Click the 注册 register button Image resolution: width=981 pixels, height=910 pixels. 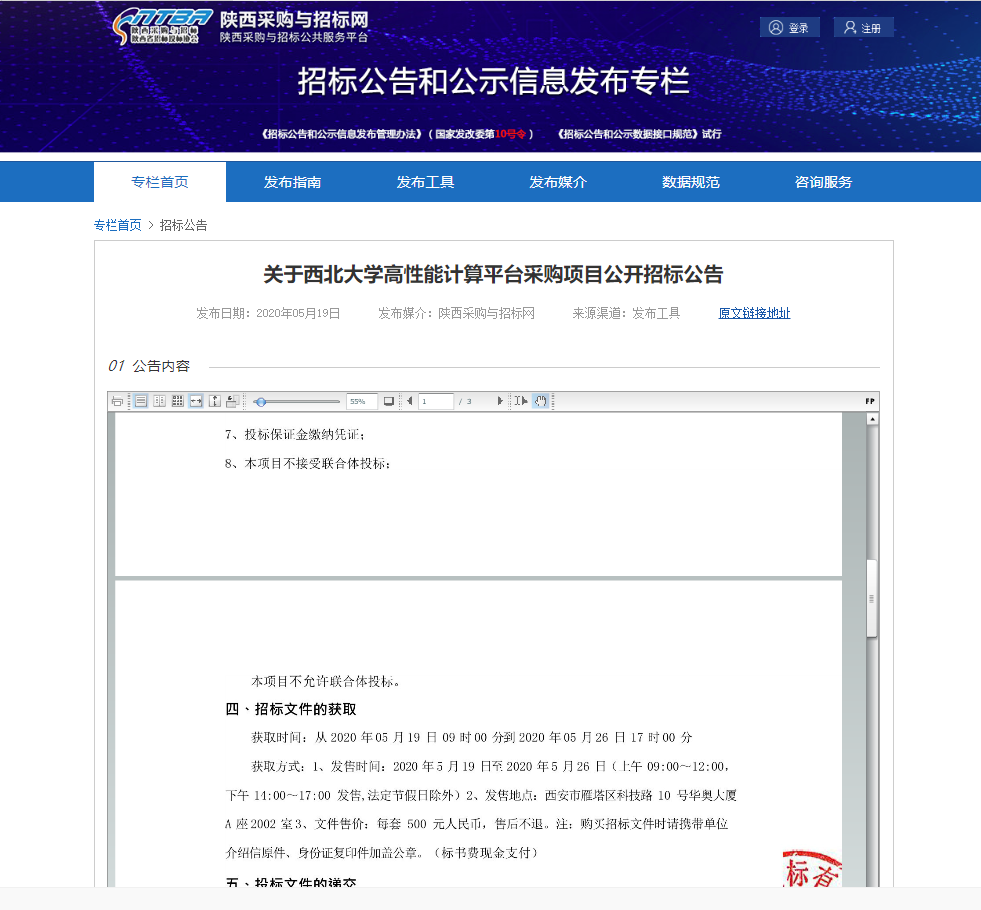point(863,28)
